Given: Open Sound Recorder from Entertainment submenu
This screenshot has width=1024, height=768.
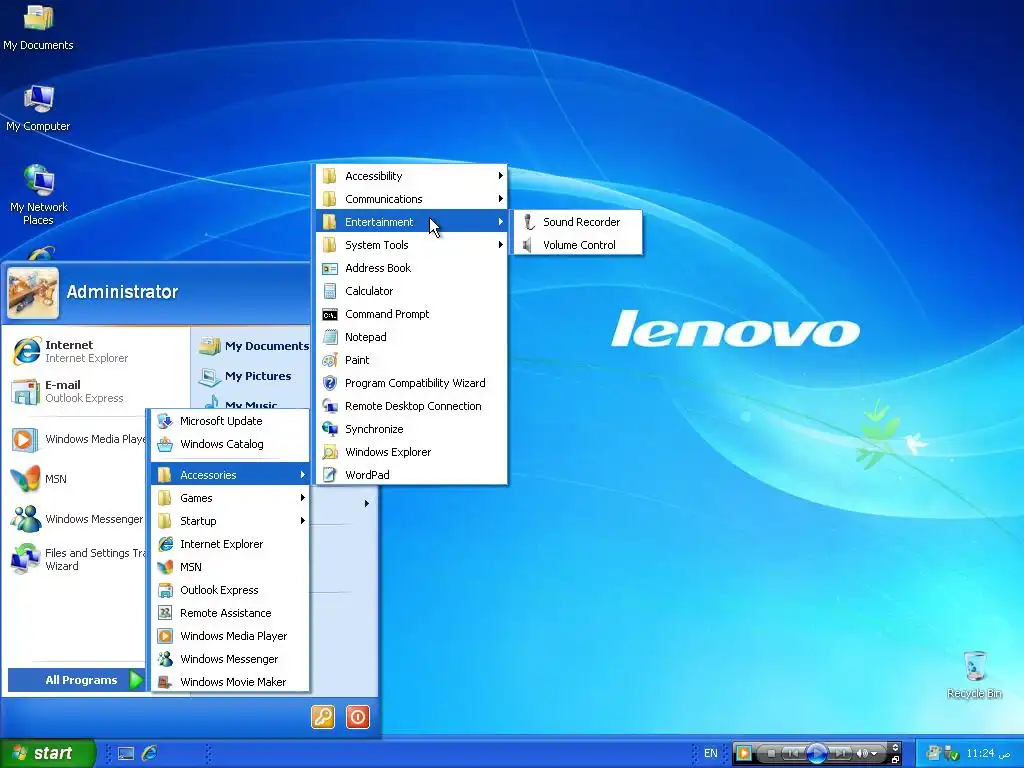Looking at the screenshot, I should point(581,222).
